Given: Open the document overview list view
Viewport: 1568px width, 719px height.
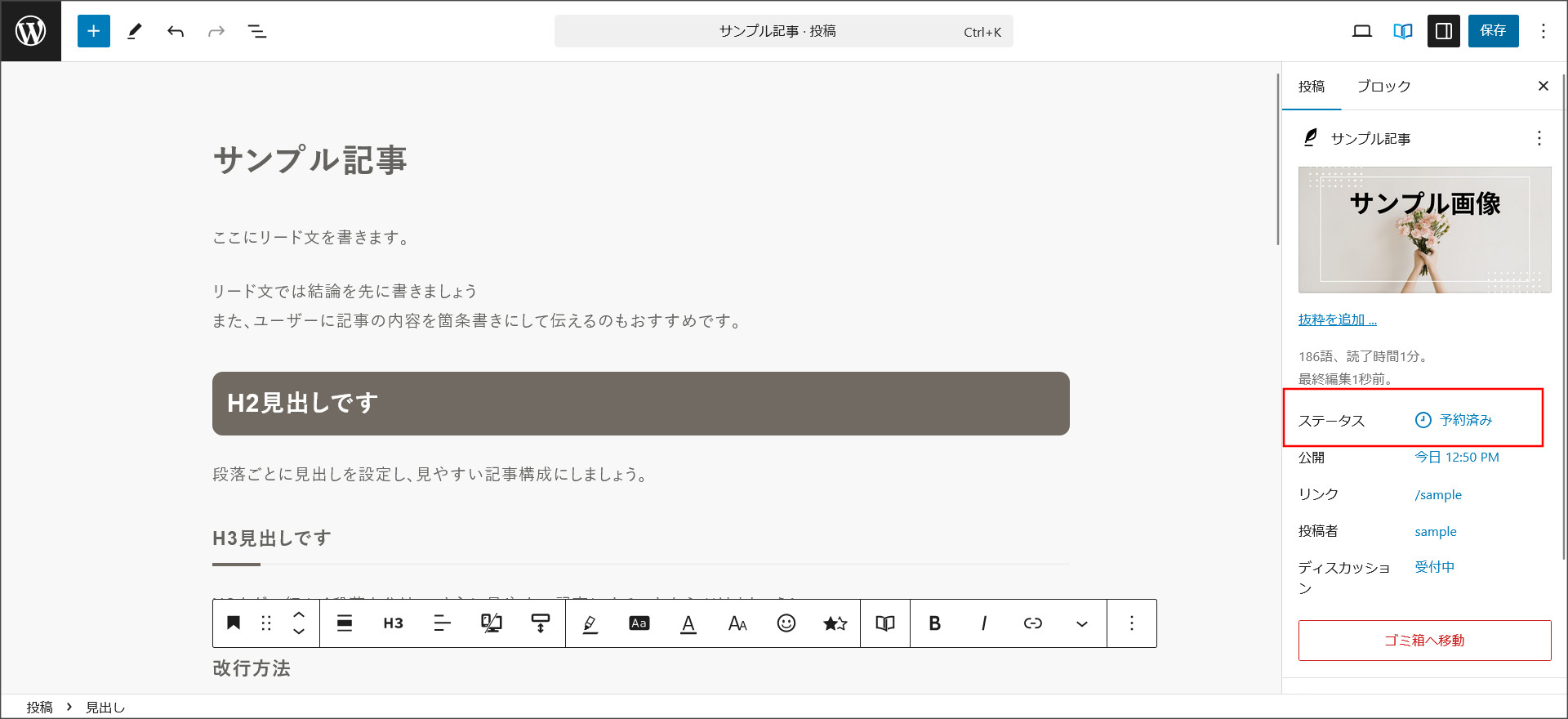Looking at the screenshot, I should (x=257, y=31).
